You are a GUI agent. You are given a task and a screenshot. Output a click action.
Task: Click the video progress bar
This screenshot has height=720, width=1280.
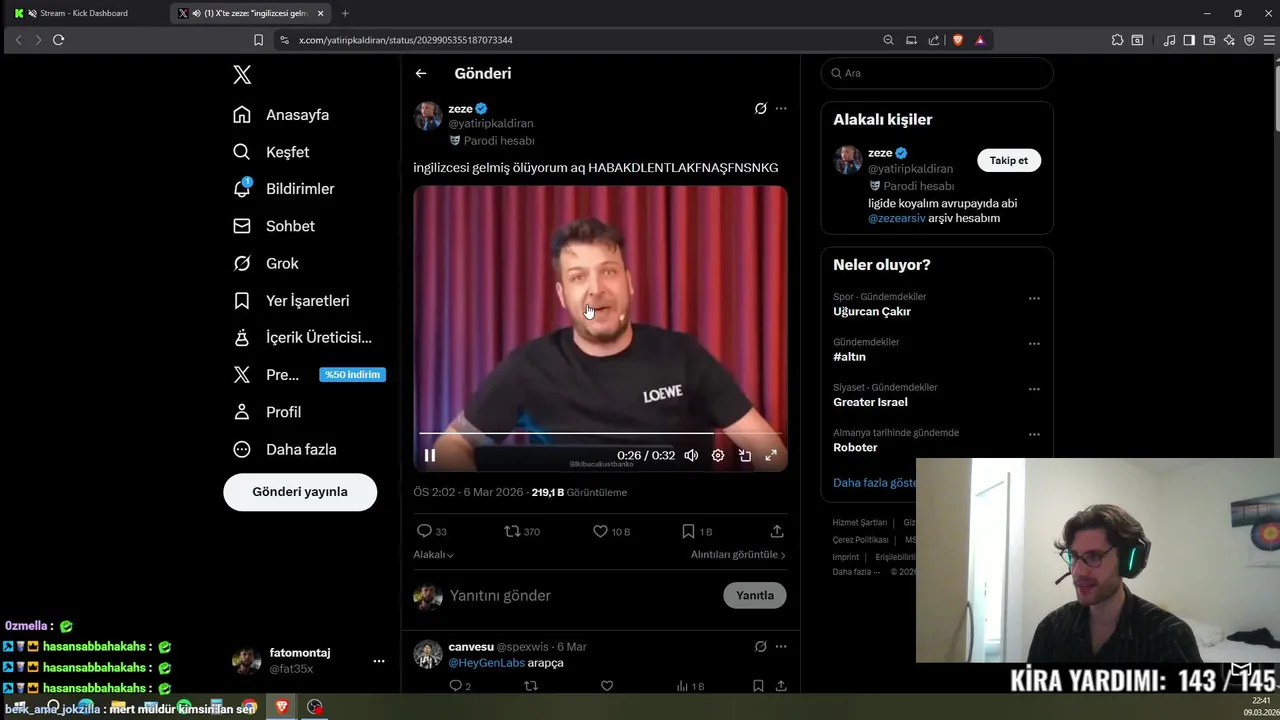click(600, 433)
